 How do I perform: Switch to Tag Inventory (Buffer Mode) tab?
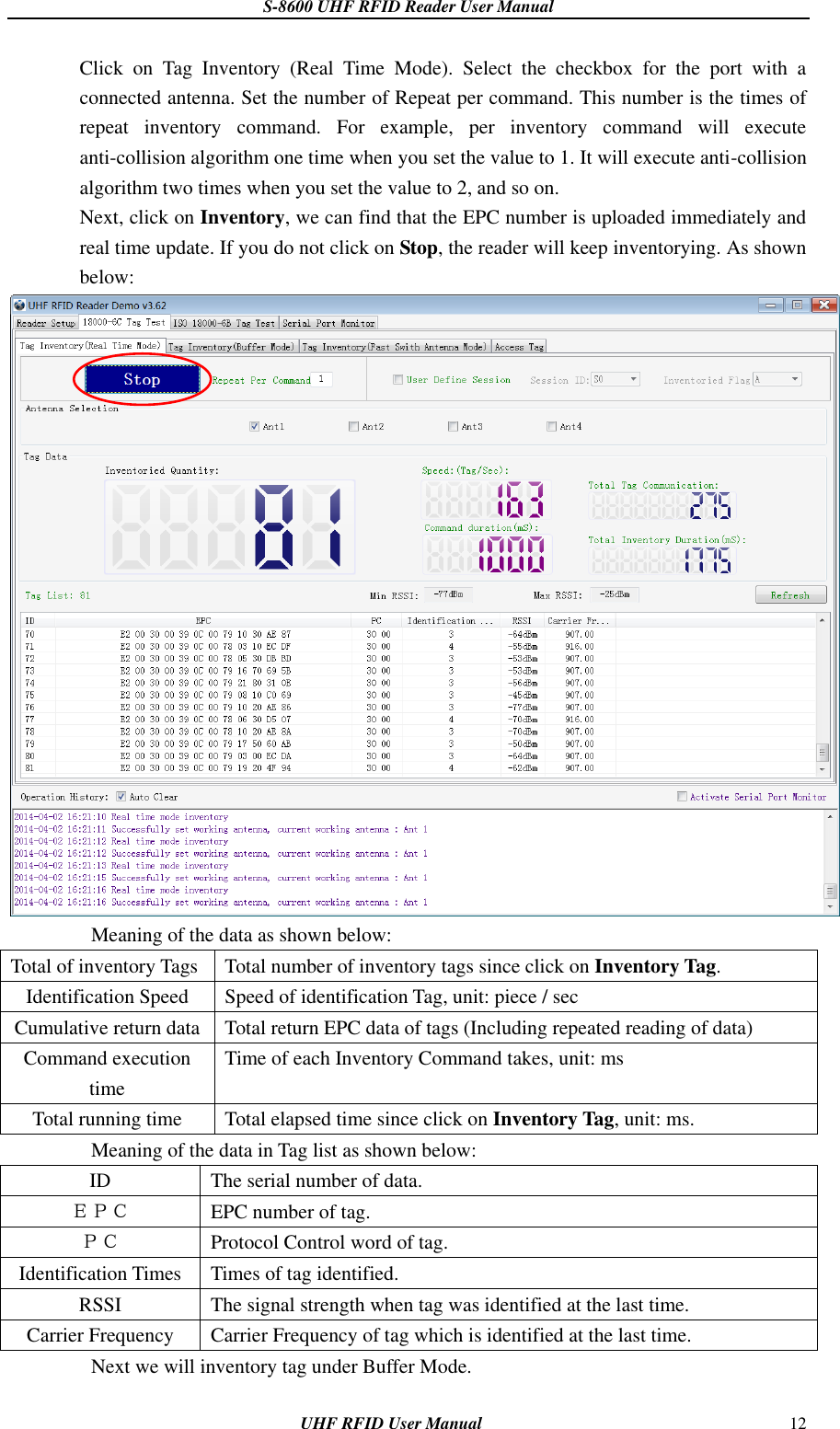click(x=231, y=347)
